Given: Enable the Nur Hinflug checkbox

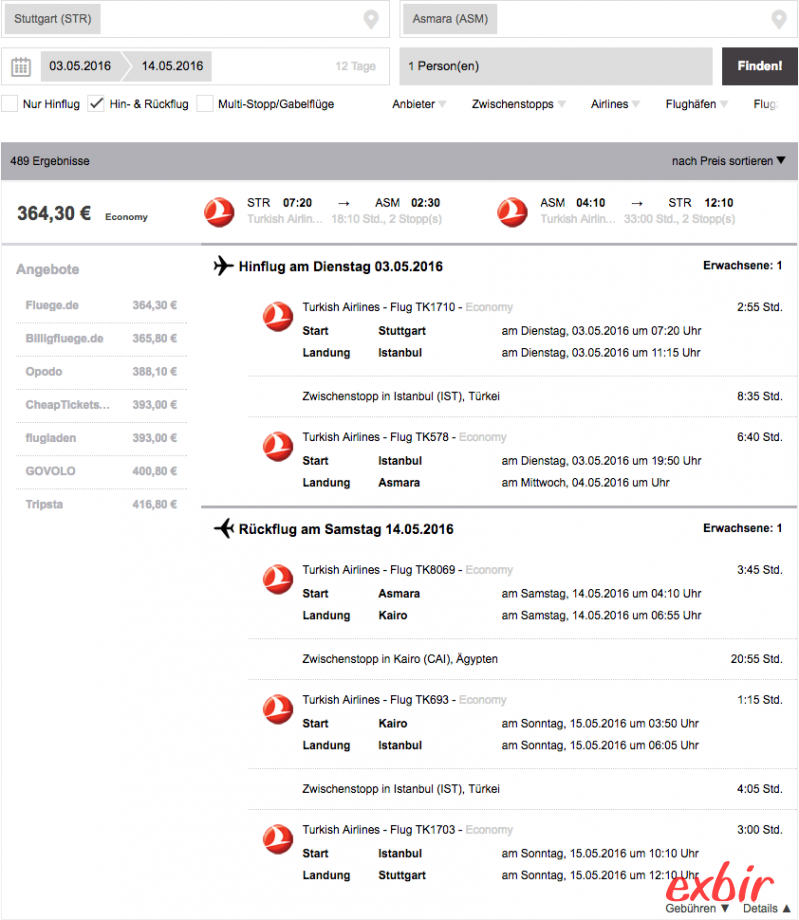Looking at the screenshot, I should tap(9, 104).
